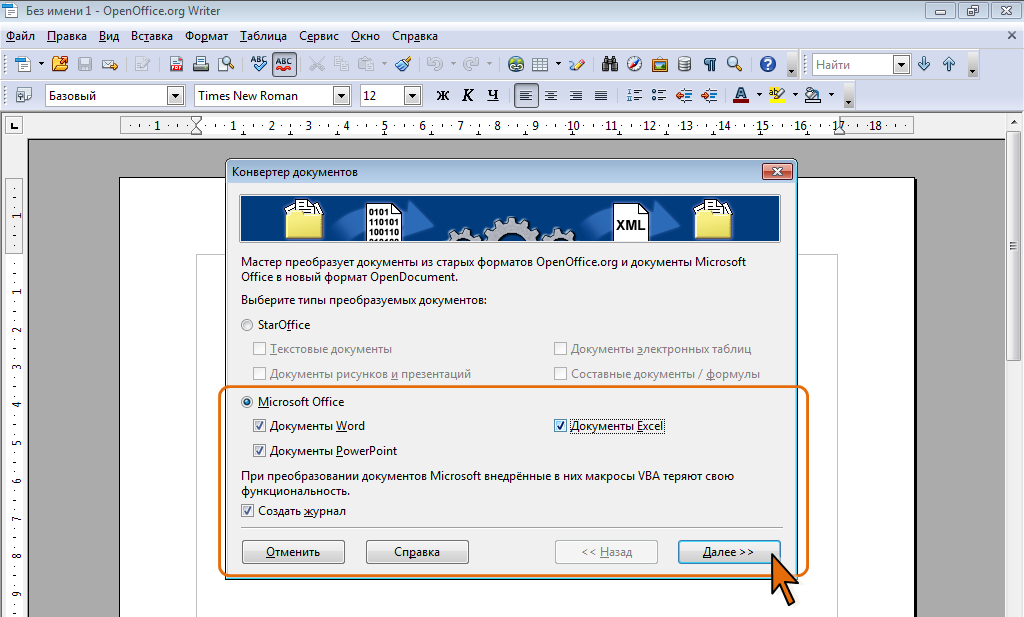Screen dimensions: 1024x617
Task: Expand the font size 12 dropdown
Action: tap(412, 96)
